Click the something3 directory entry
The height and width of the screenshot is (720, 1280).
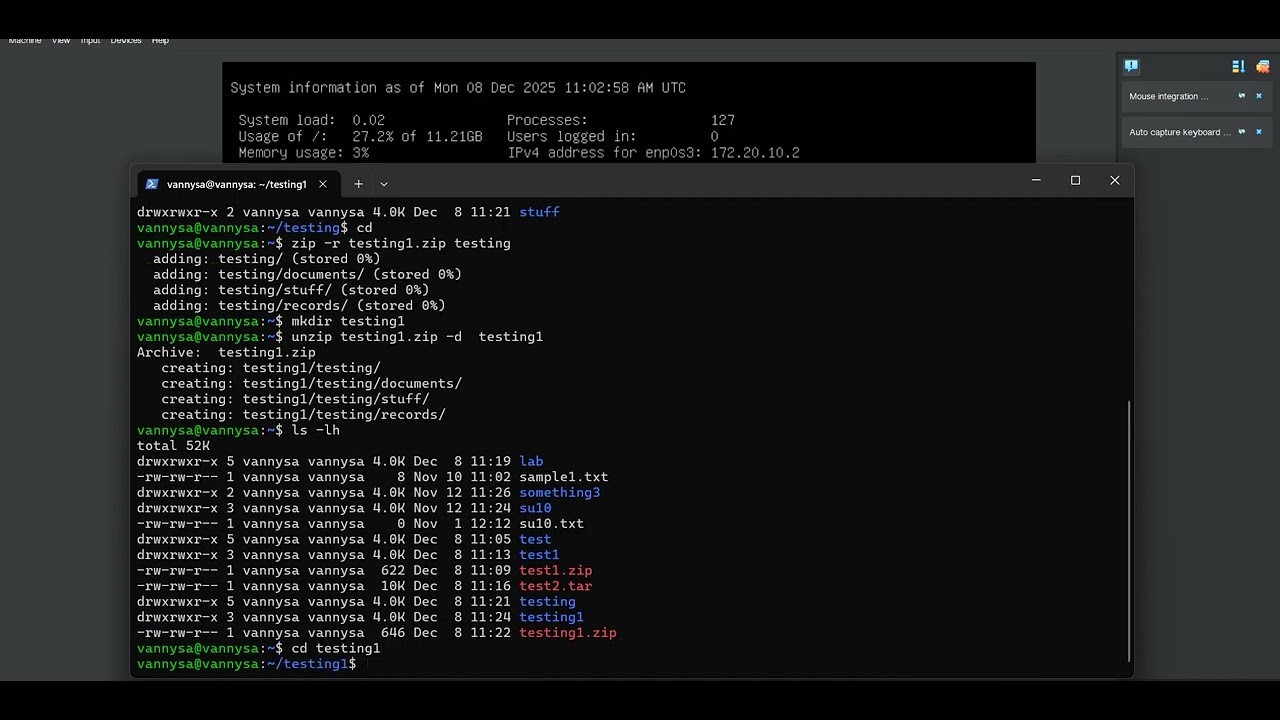coord(559,493)
